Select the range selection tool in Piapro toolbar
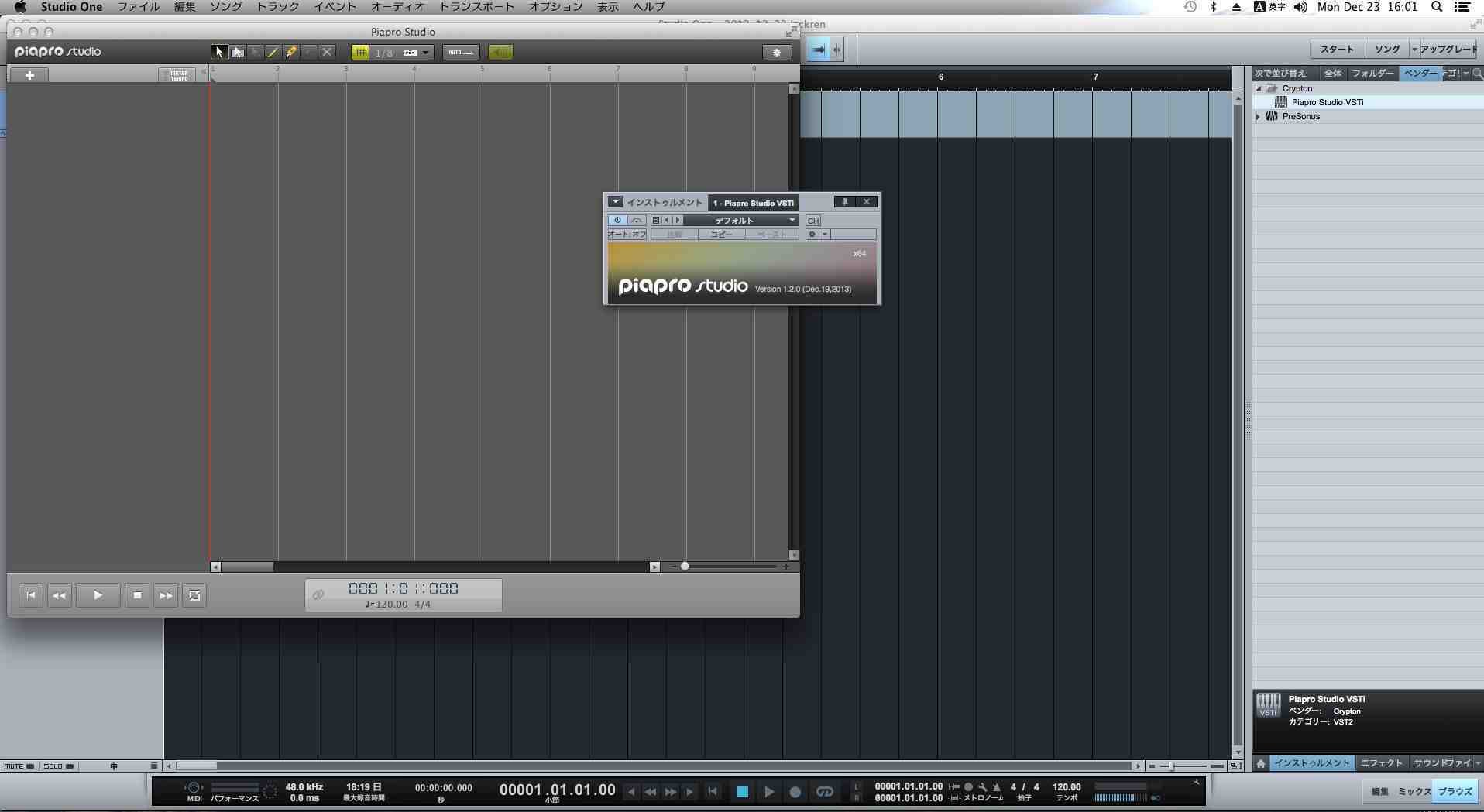 (237, 52)
